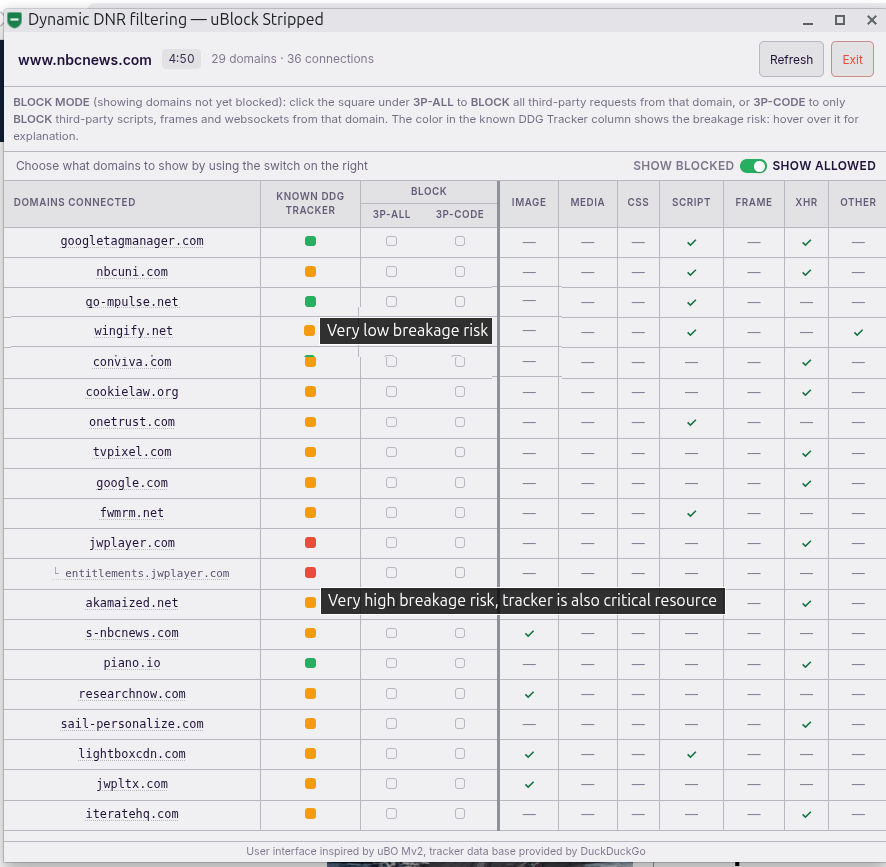The height and width of the screenshot is (867, 886).
Task: Click the XHR column header
Action: click(x=806, y=202)
